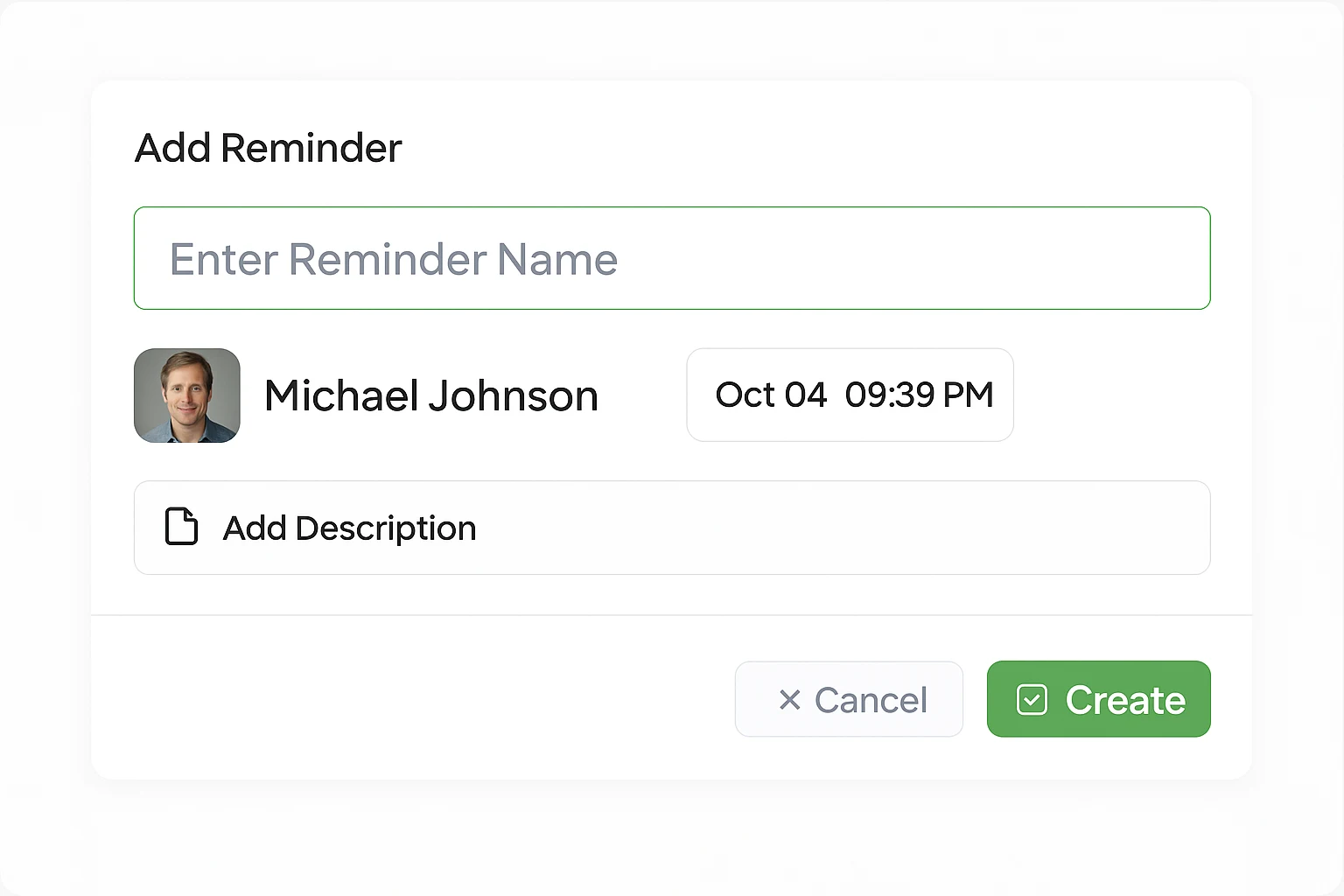Click the Add Description text
Screen dimensions: 1344x896
pos(349,528)
